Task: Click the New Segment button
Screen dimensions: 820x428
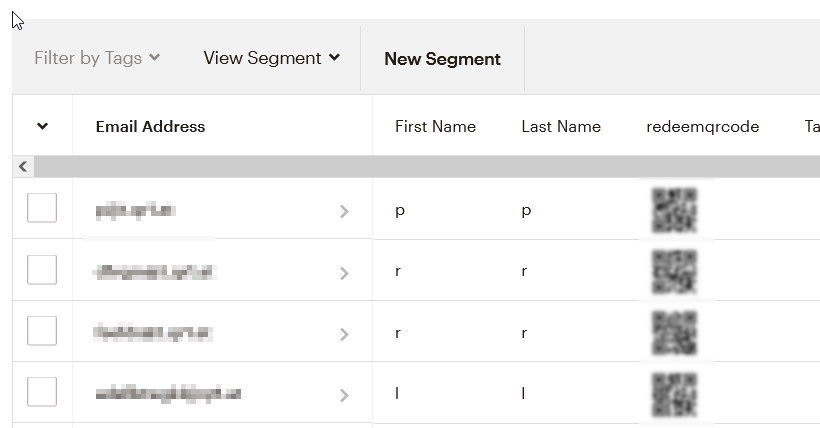Action: [442, 59]
